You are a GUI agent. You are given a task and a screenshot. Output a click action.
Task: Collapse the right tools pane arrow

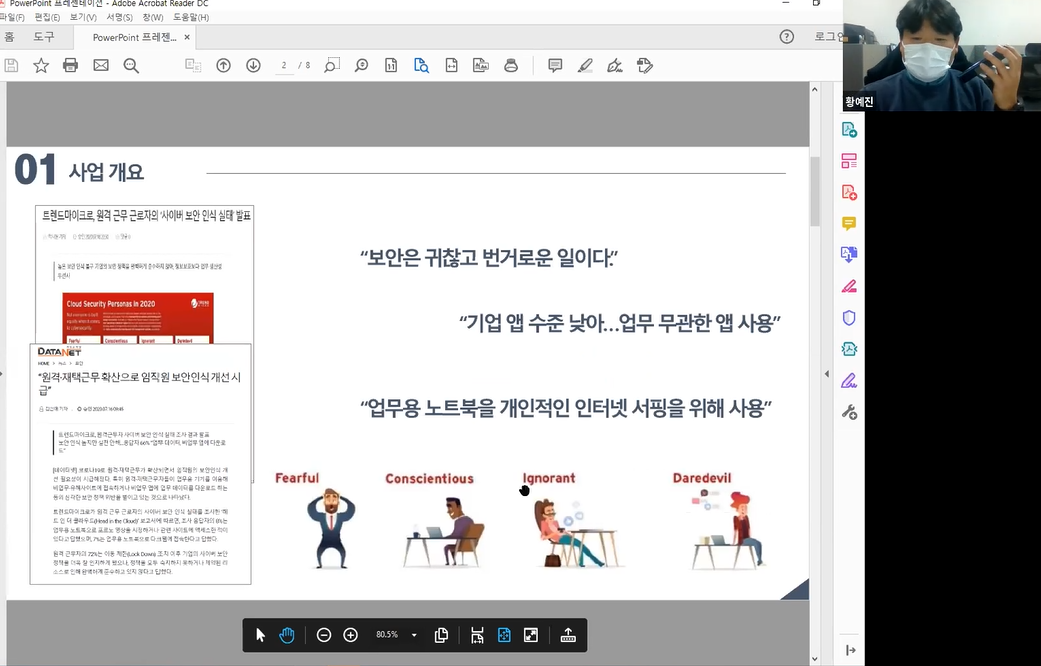pos(827,374)
